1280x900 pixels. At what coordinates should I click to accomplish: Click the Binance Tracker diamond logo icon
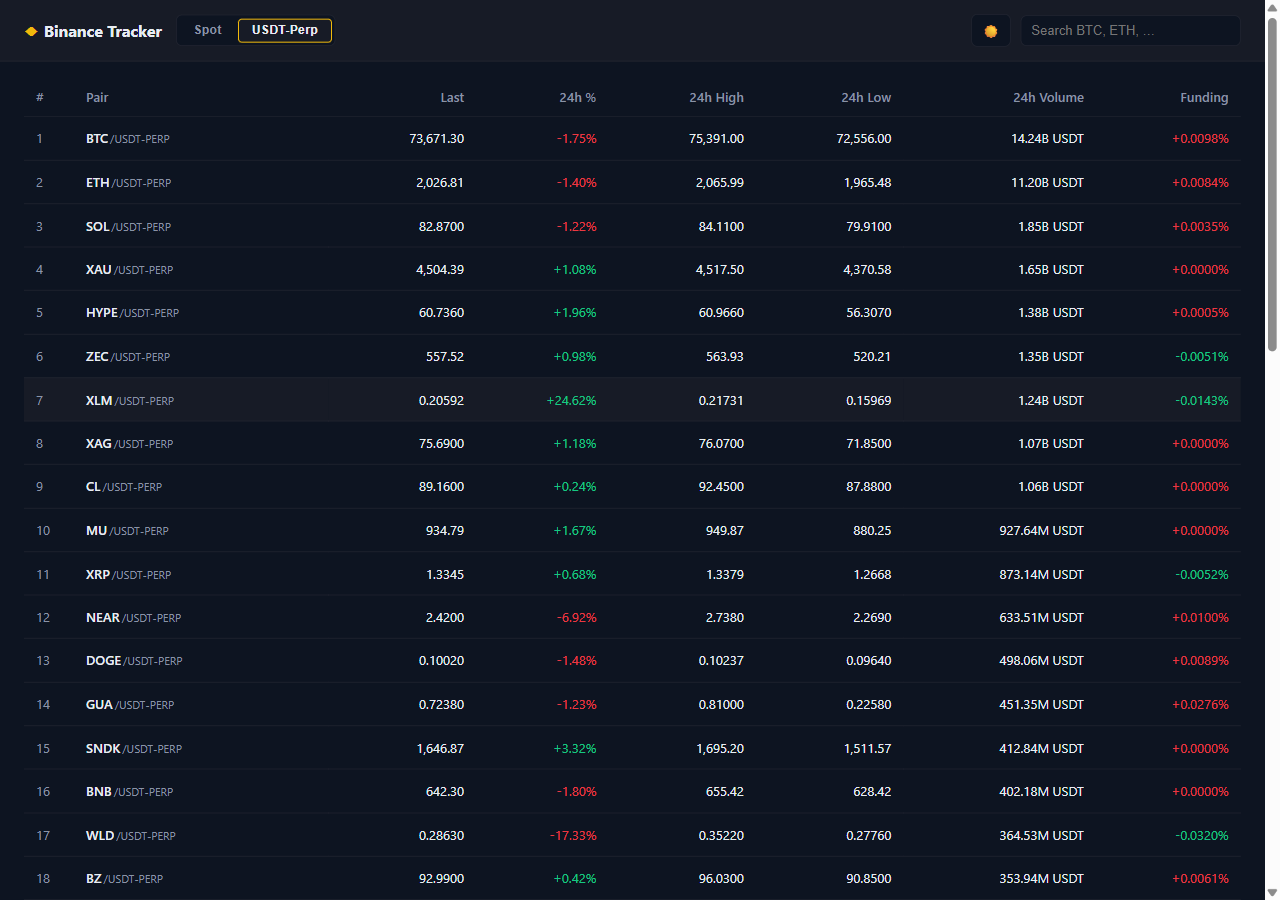[x=31, y=32]
